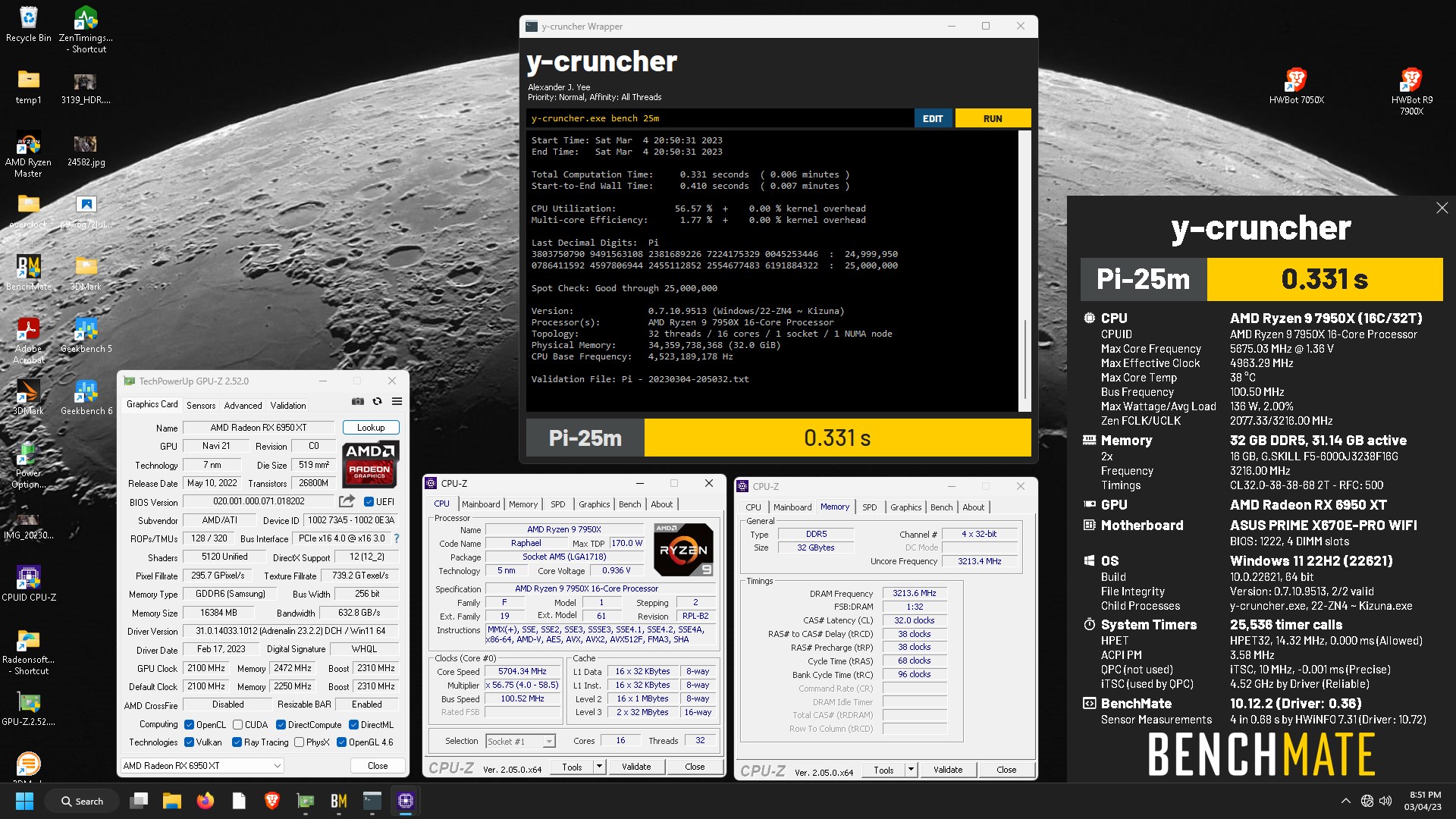Image resolution: width=1456 pixels, height=819 pixels.
Task: Open HWBot 7050X desktop shortcut
Action: (1297, 85)
